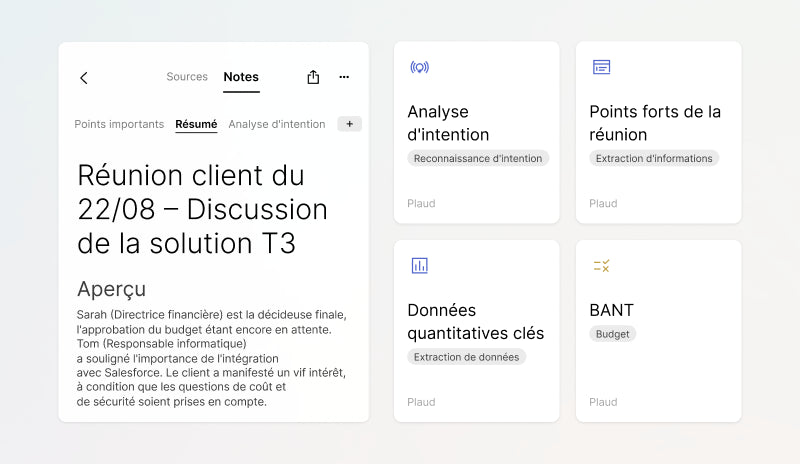Select the Résumé tab
This screenshot has height=464, width=800.
point(196,124)
